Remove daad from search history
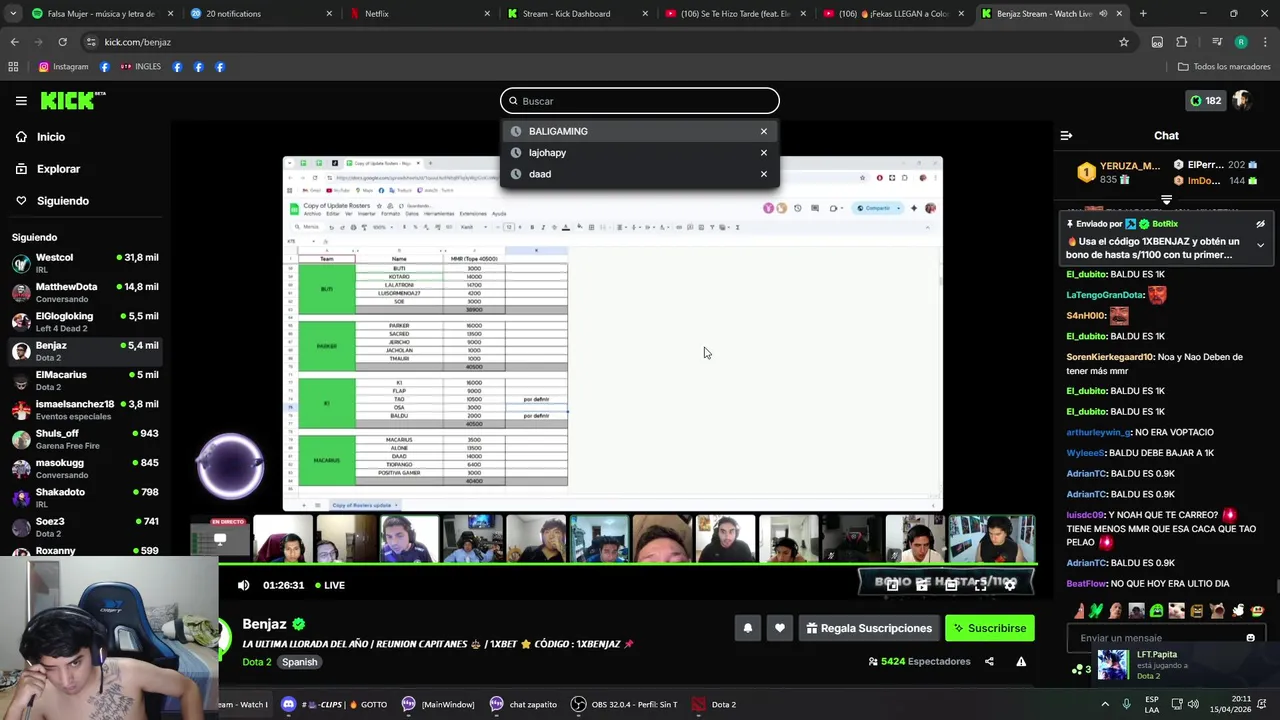 coord(764,174)
